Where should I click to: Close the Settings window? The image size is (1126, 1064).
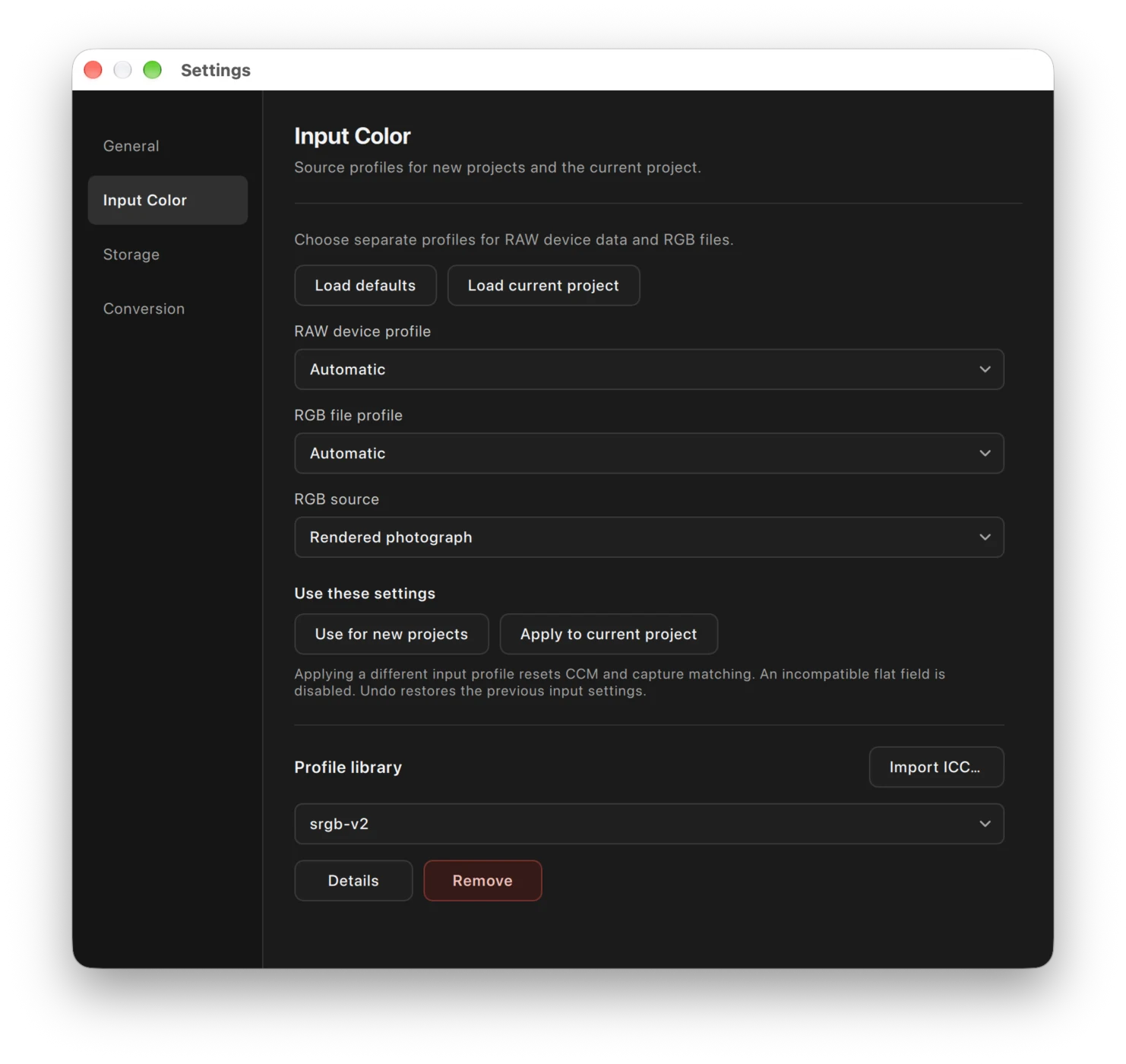(93, 70)
